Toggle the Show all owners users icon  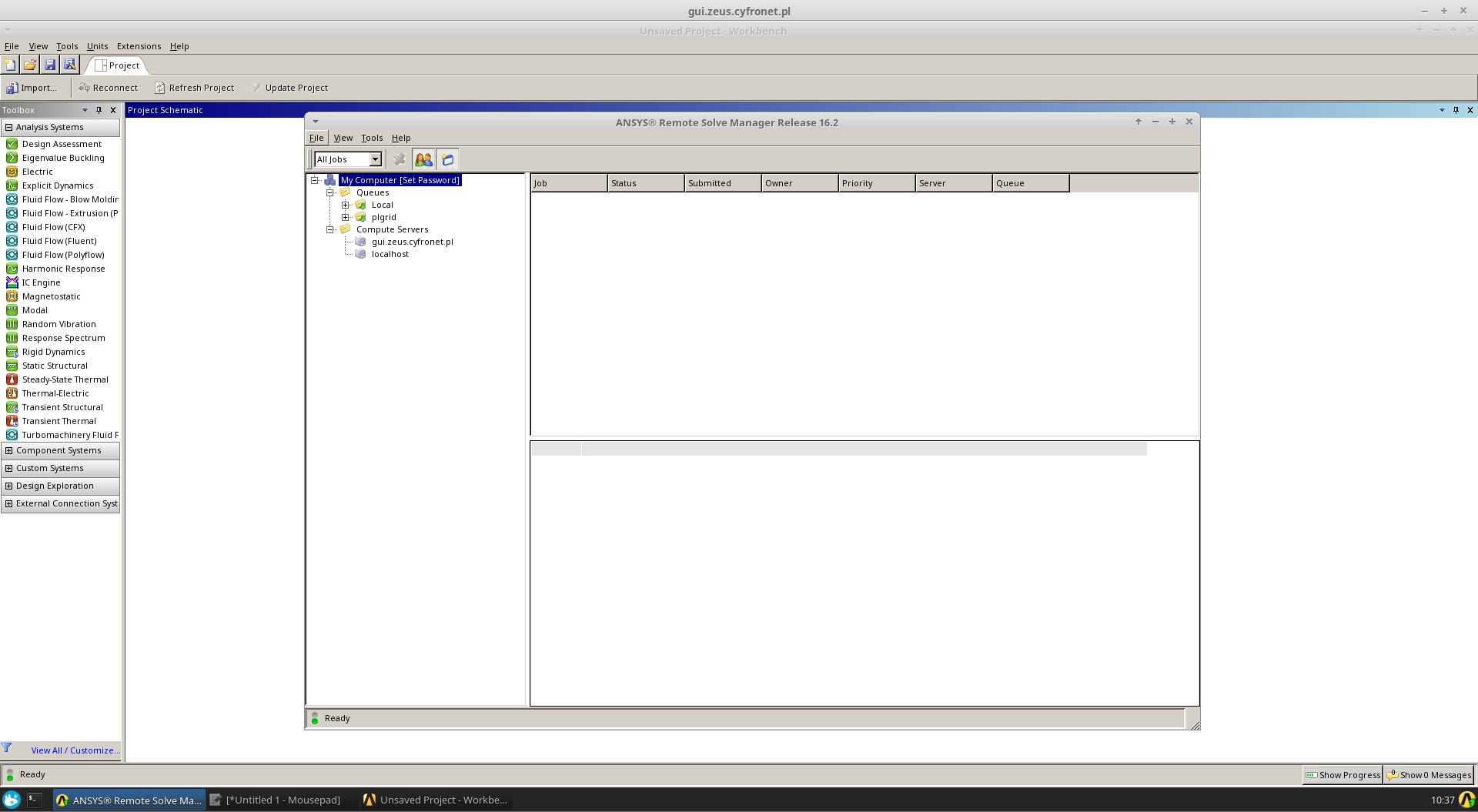click(423, 159)
